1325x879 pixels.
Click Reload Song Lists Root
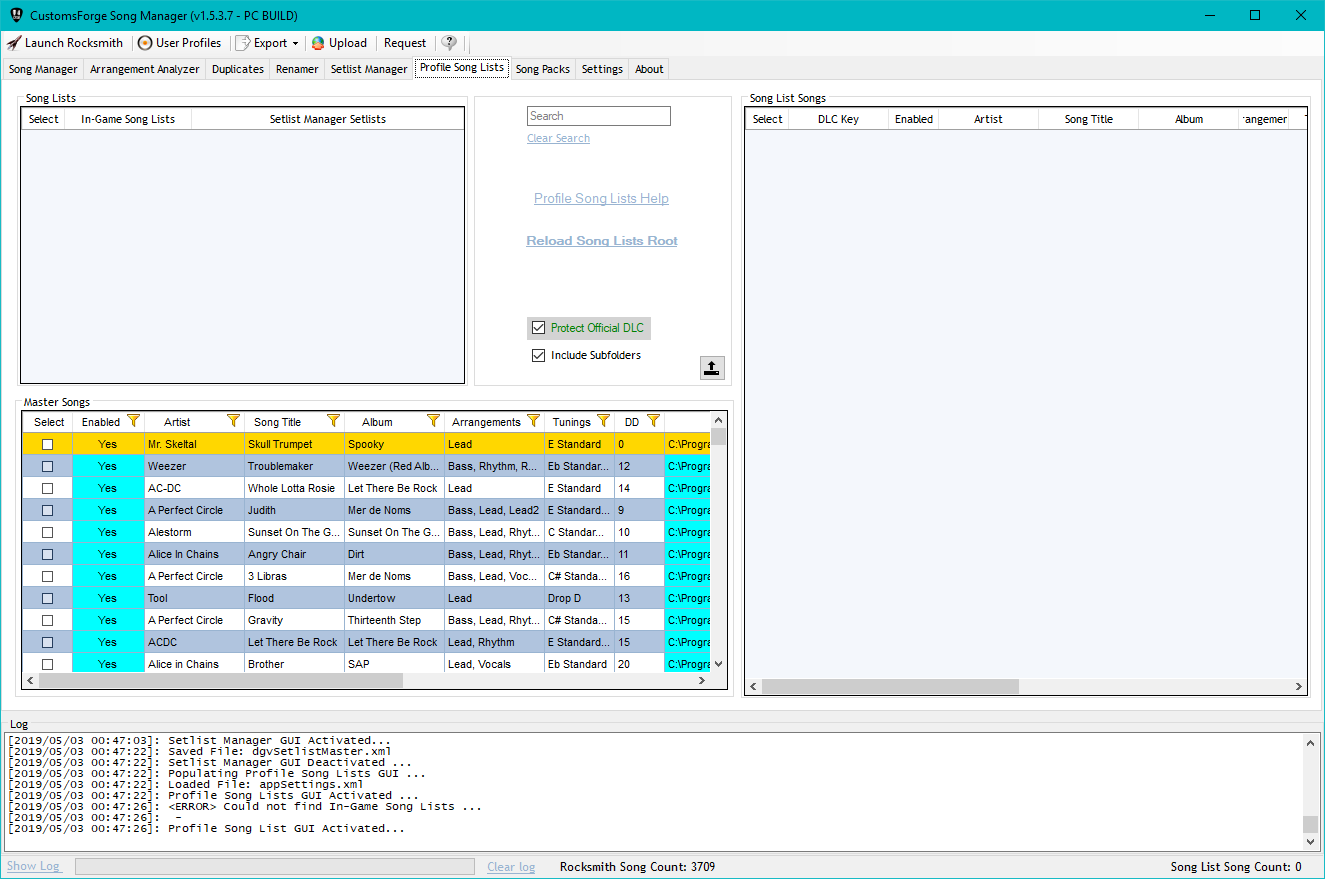pyautogui.click(x=601, y=240)
